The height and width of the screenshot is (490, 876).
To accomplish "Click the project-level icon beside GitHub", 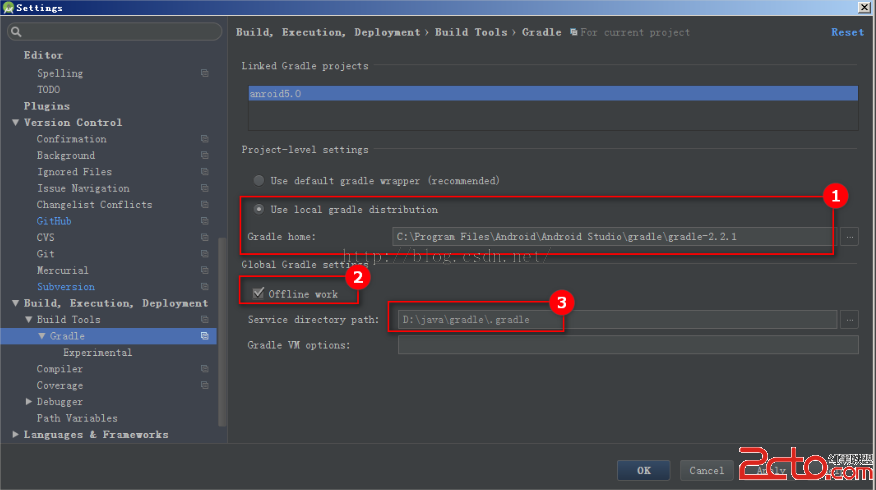I will click(204, 221).
